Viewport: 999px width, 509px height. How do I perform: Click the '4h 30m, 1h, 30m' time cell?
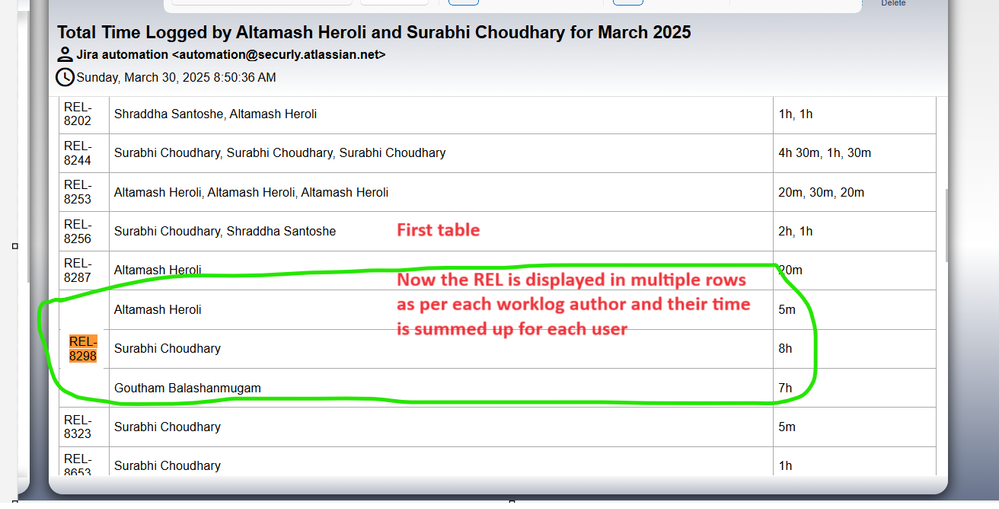tap(854, 153)
